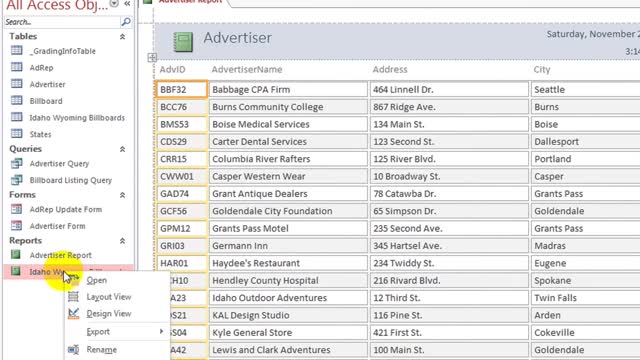Click the Casper city cell
The height and width of the screenshot is (360, 640).
click(585, 176)
